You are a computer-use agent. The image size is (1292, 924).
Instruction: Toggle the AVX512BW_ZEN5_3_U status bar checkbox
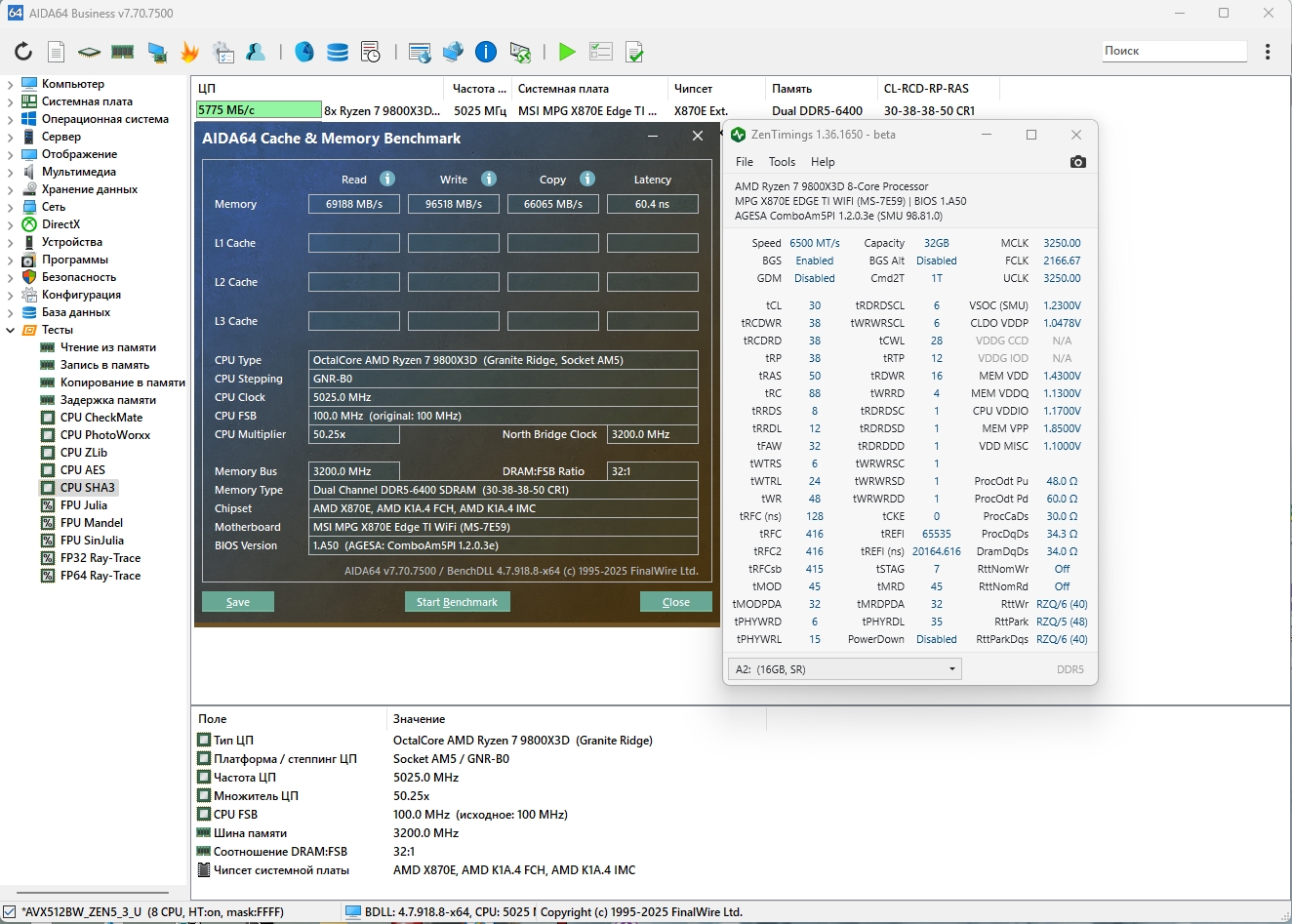pyautogui.click(x=10, y=912)
